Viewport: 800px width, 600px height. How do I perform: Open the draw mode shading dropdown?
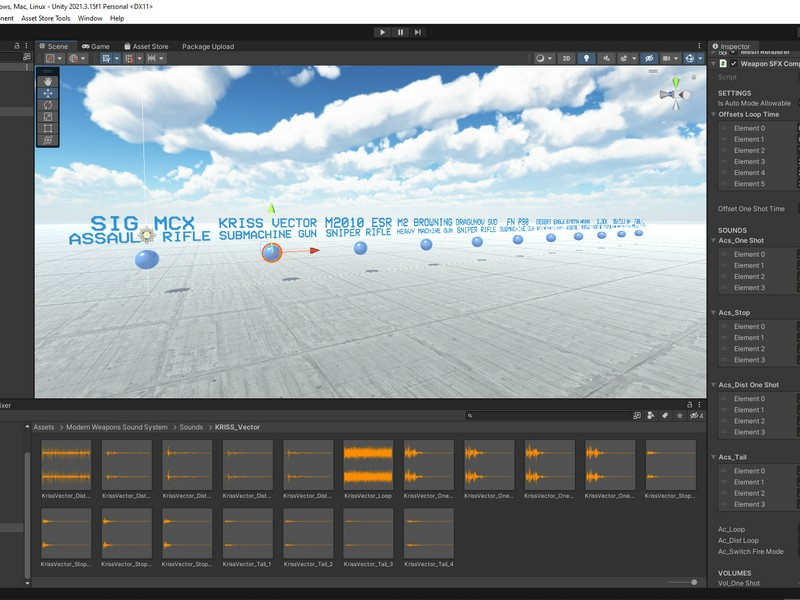pos(543,58)
